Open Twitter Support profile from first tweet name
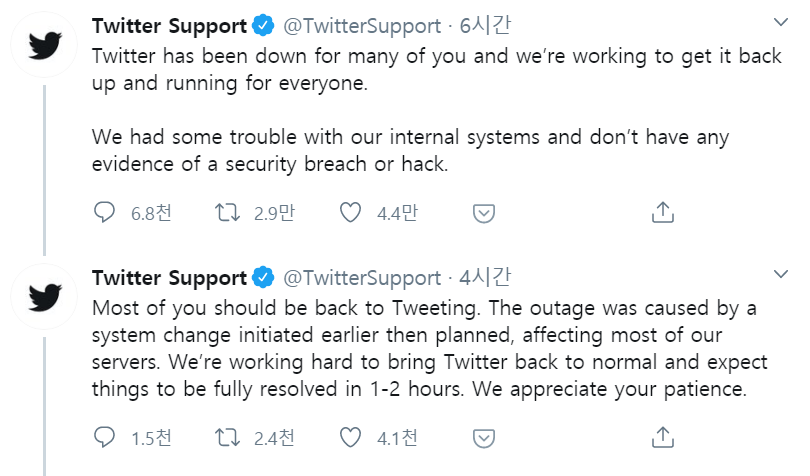 click(x=169, y=26)
